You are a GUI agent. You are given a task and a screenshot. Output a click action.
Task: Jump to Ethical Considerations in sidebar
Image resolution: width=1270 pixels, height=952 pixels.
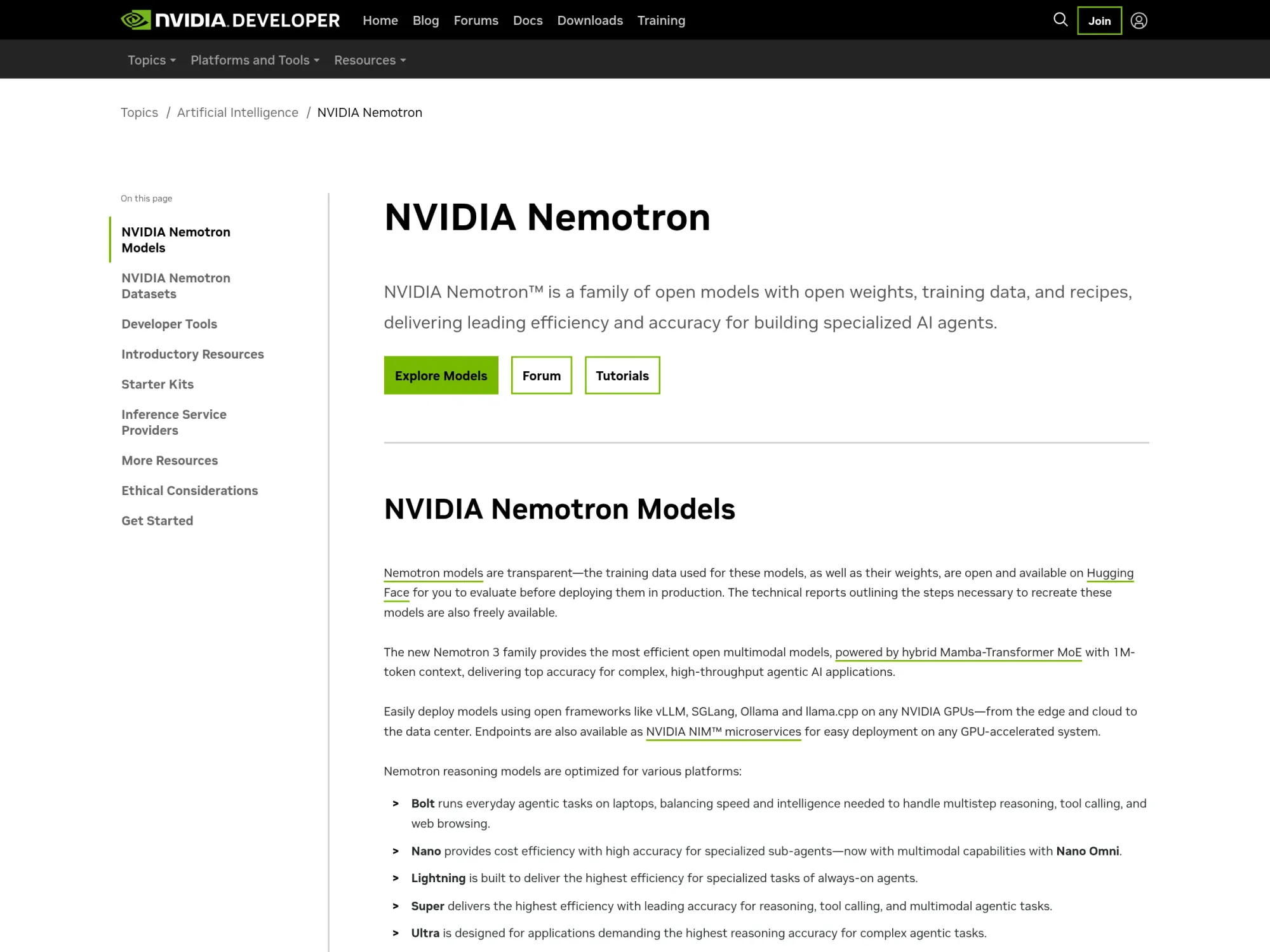point(189,491)
